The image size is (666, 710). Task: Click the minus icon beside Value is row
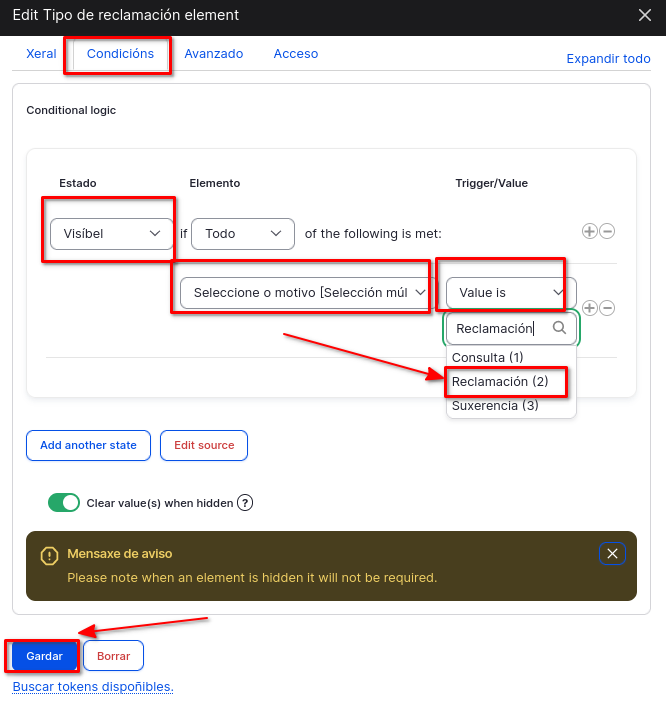pos(607,308)
